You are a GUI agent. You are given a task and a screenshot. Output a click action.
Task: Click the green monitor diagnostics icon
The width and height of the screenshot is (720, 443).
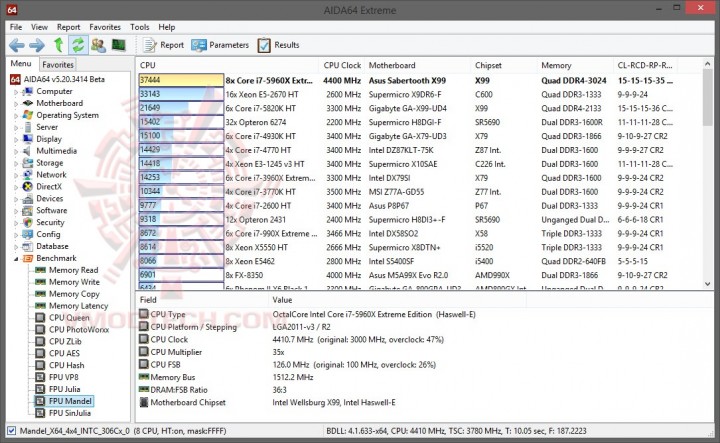click(118, 45)
